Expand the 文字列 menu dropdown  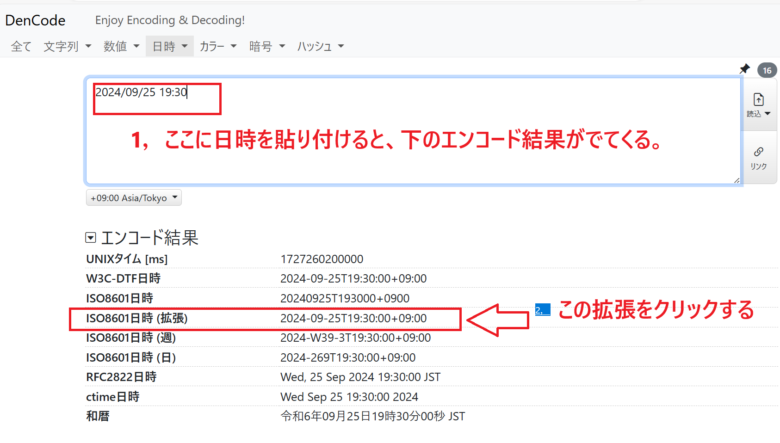click(67, 46)
